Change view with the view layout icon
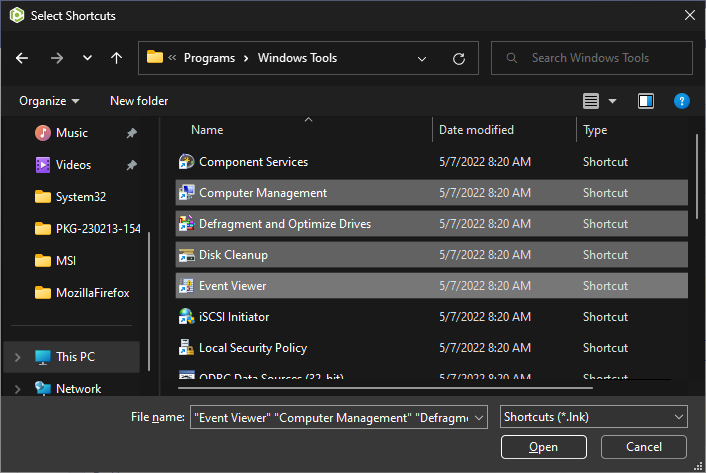706x473 pixels. point(591,101)
